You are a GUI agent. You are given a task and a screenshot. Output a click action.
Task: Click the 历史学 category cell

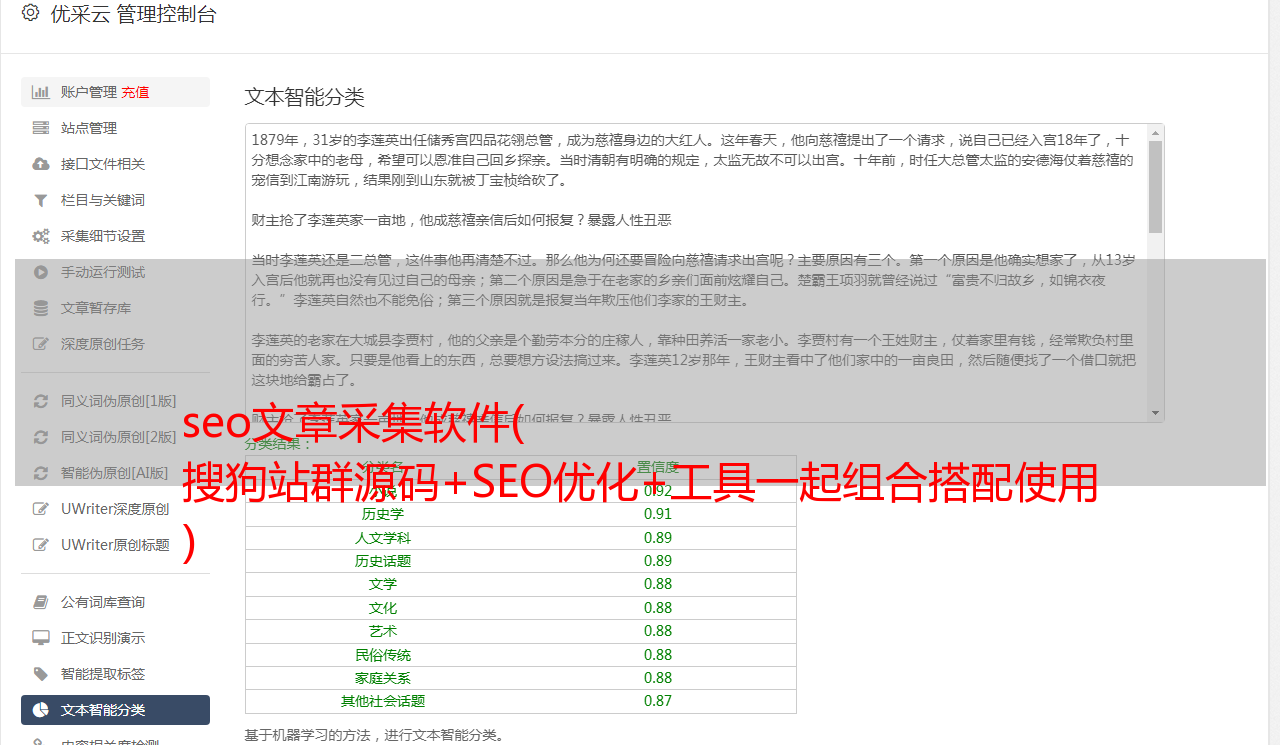click(383, 514)
